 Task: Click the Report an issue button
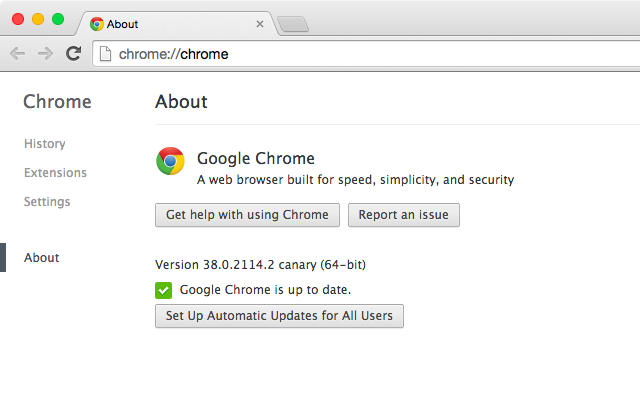[x=404, y=215]
